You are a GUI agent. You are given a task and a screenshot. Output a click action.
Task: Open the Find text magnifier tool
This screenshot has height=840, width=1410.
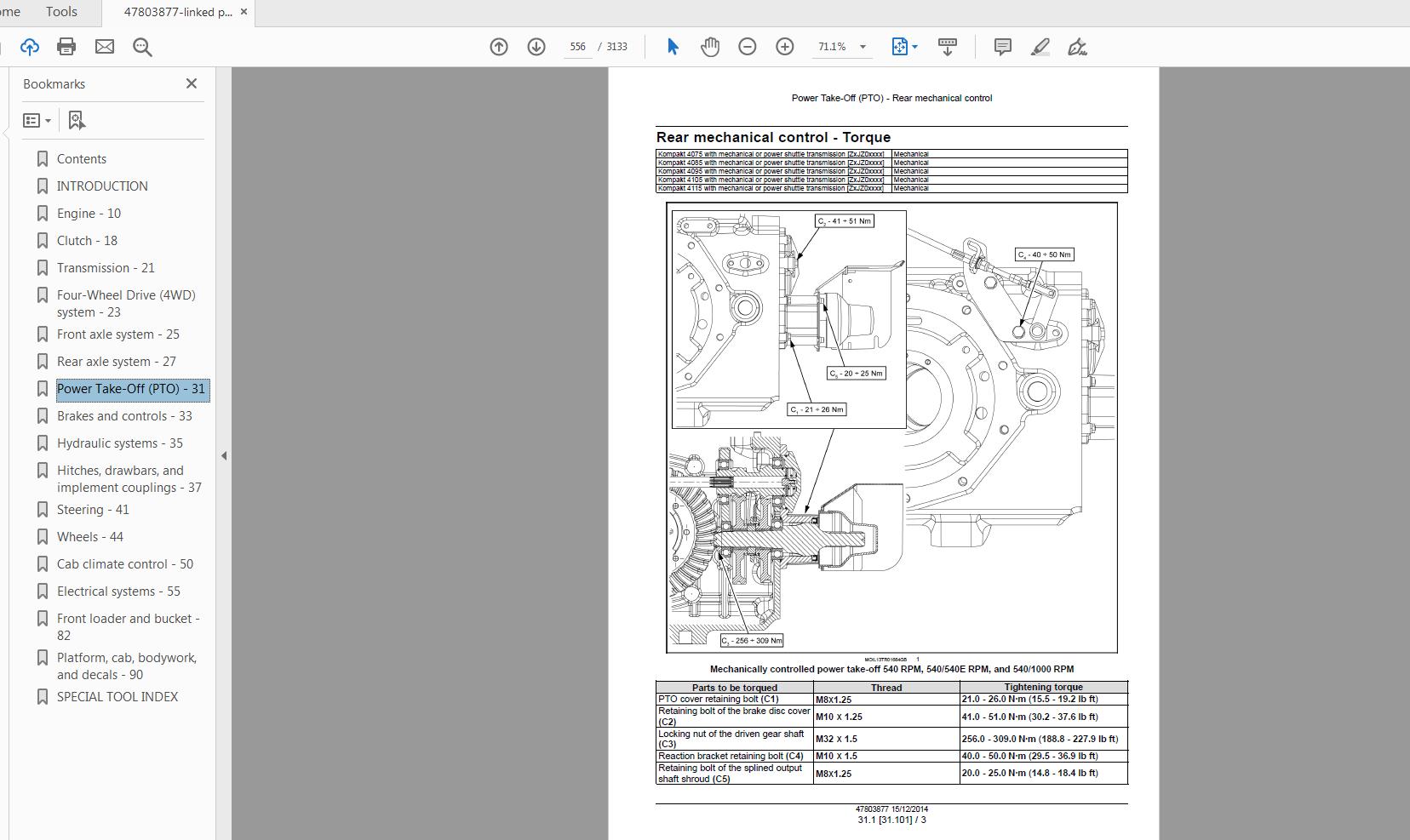(142, 47)
